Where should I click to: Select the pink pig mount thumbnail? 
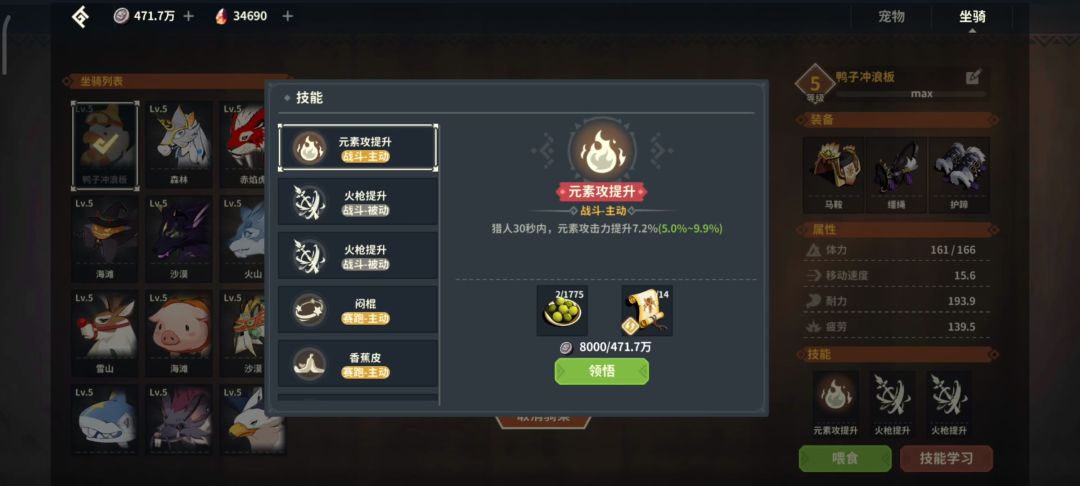179,333
